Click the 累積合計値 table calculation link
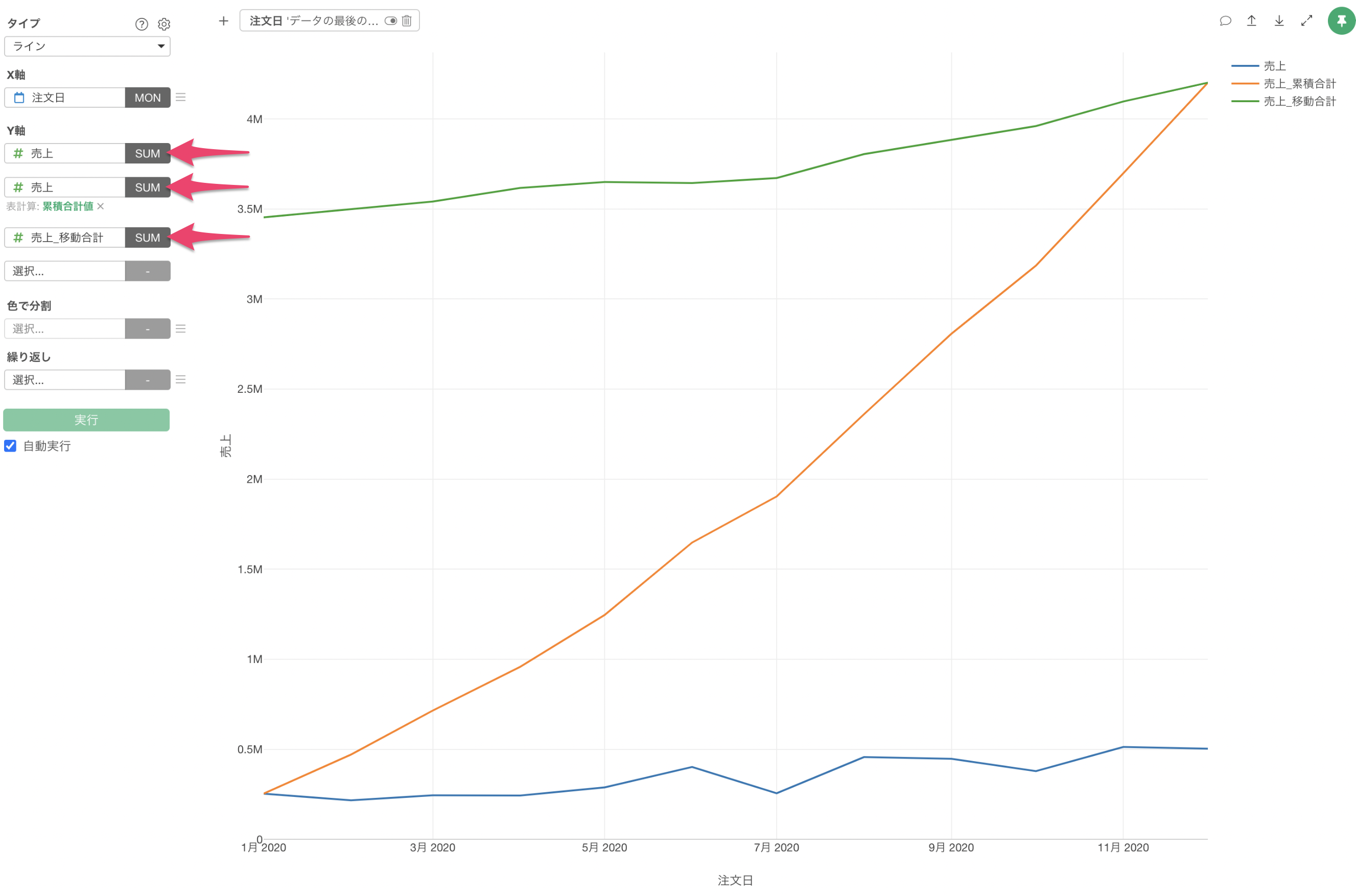This screenshot has height=896, width=1356. [67, 206]
